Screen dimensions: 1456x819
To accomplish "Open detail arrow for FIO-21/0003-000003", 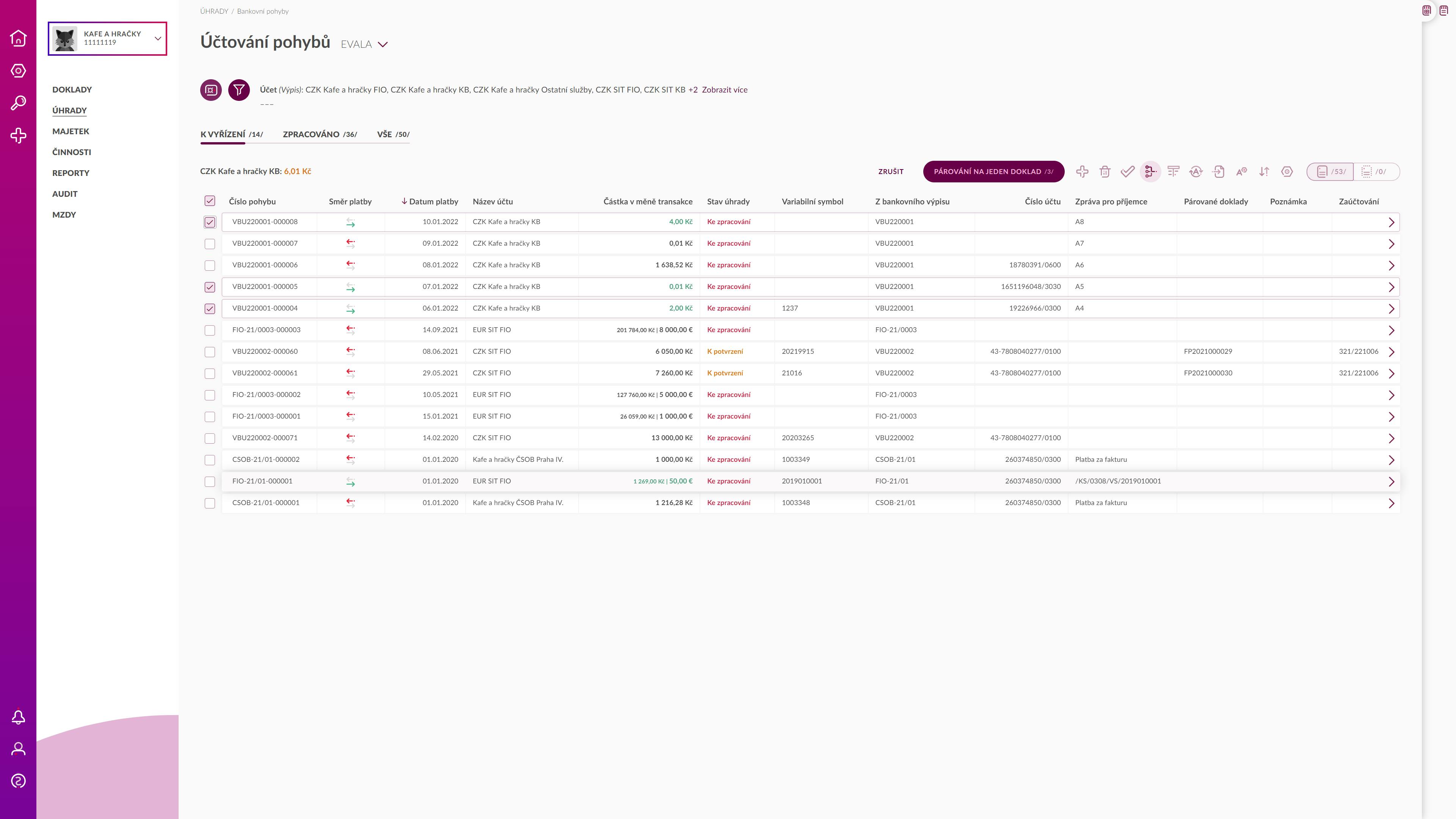I will pos(1392,330).
